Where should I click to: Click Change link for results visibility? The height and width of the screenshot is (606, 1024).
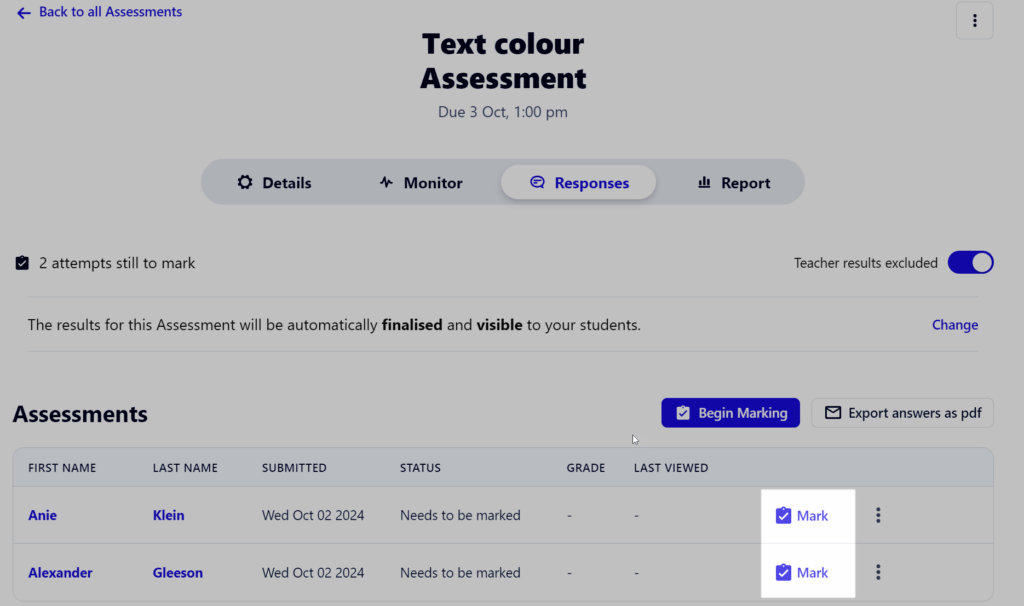click(955, 325)
